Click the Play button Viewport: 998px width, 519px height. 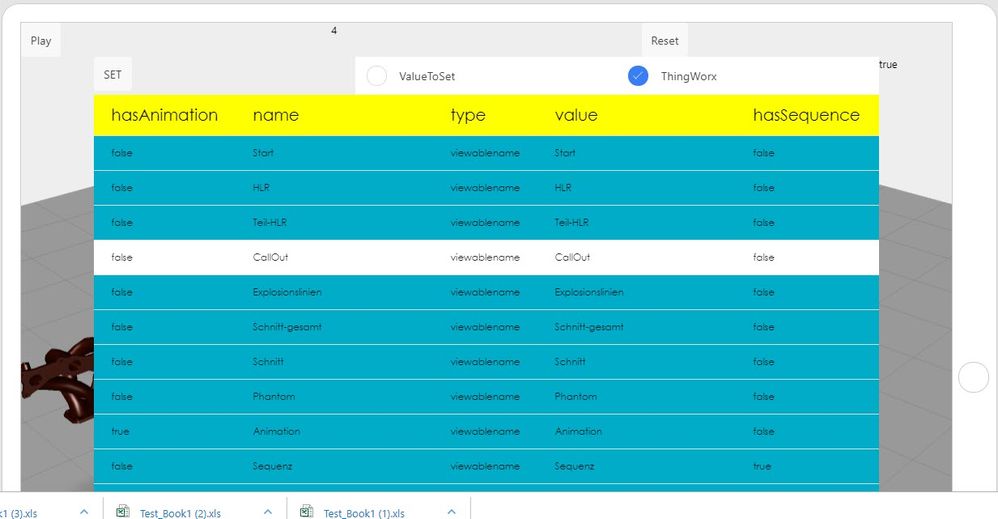pos(41,41)
